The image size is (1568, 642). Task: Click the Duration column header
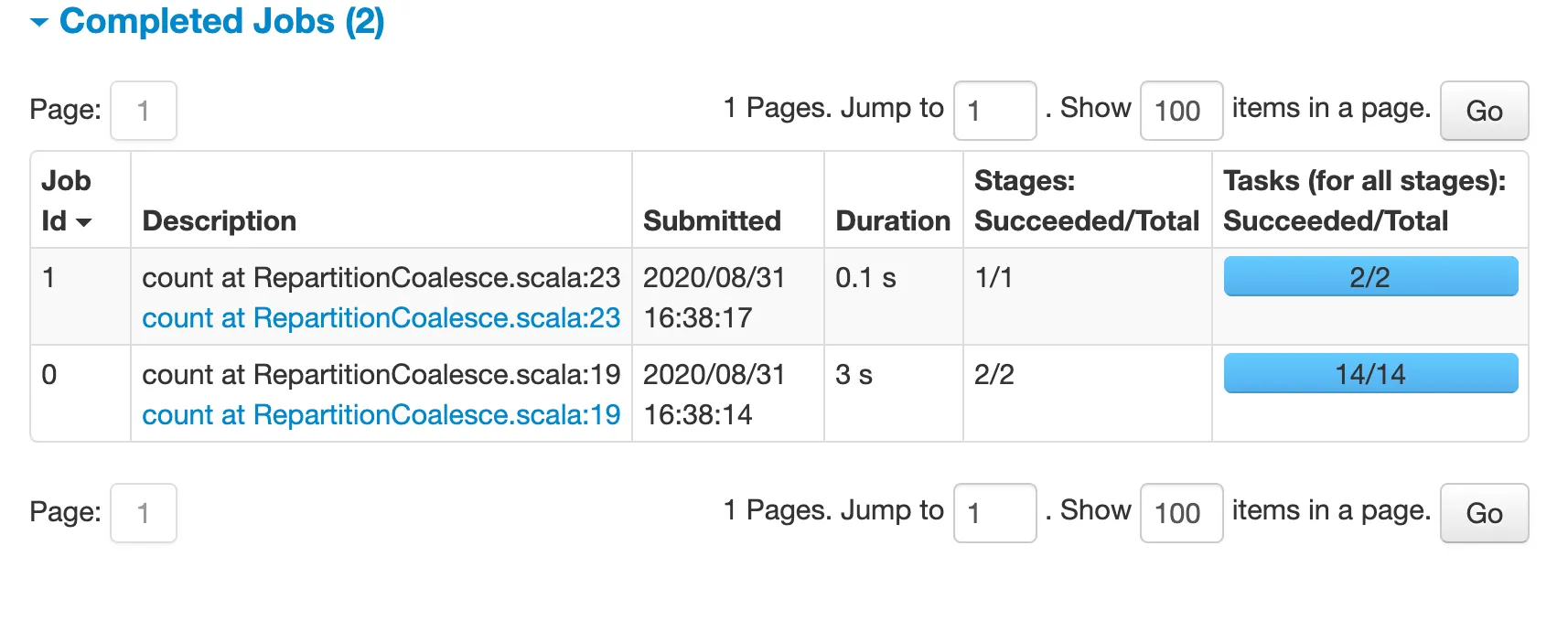[x=892, y=219]
